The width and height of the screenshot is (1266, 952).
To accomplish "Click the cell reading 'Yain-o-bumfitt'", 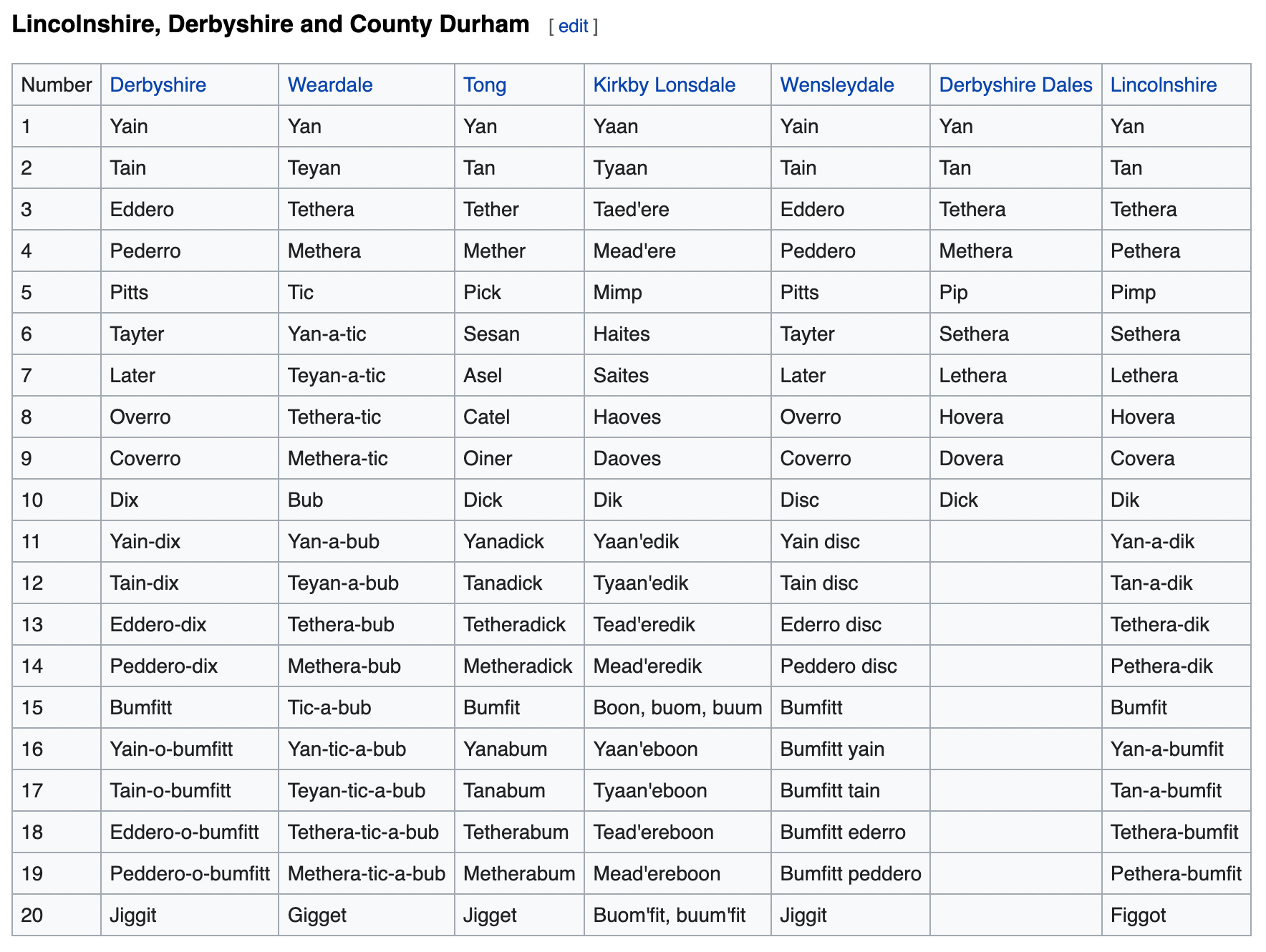I will coord(190,749).
